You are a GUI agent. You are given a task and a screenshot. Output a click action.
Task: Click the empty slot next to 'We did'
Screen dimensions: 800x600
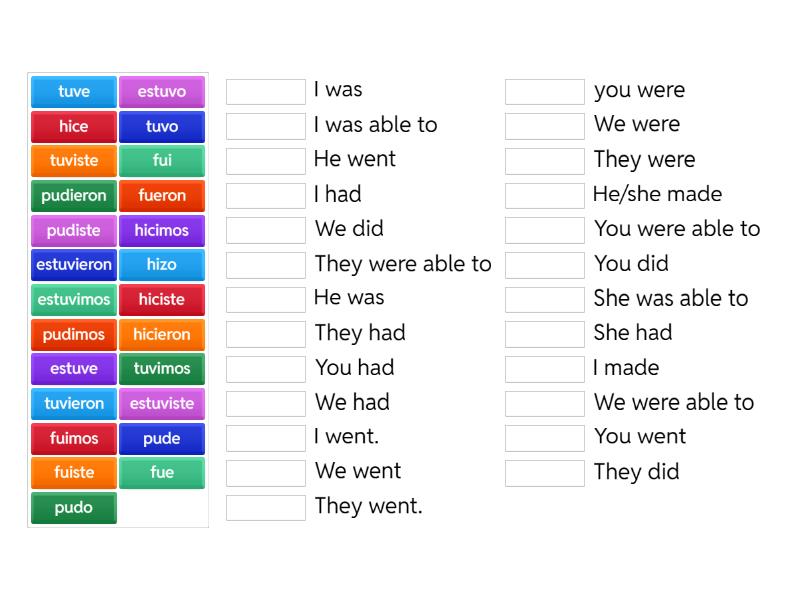(266, 230)
